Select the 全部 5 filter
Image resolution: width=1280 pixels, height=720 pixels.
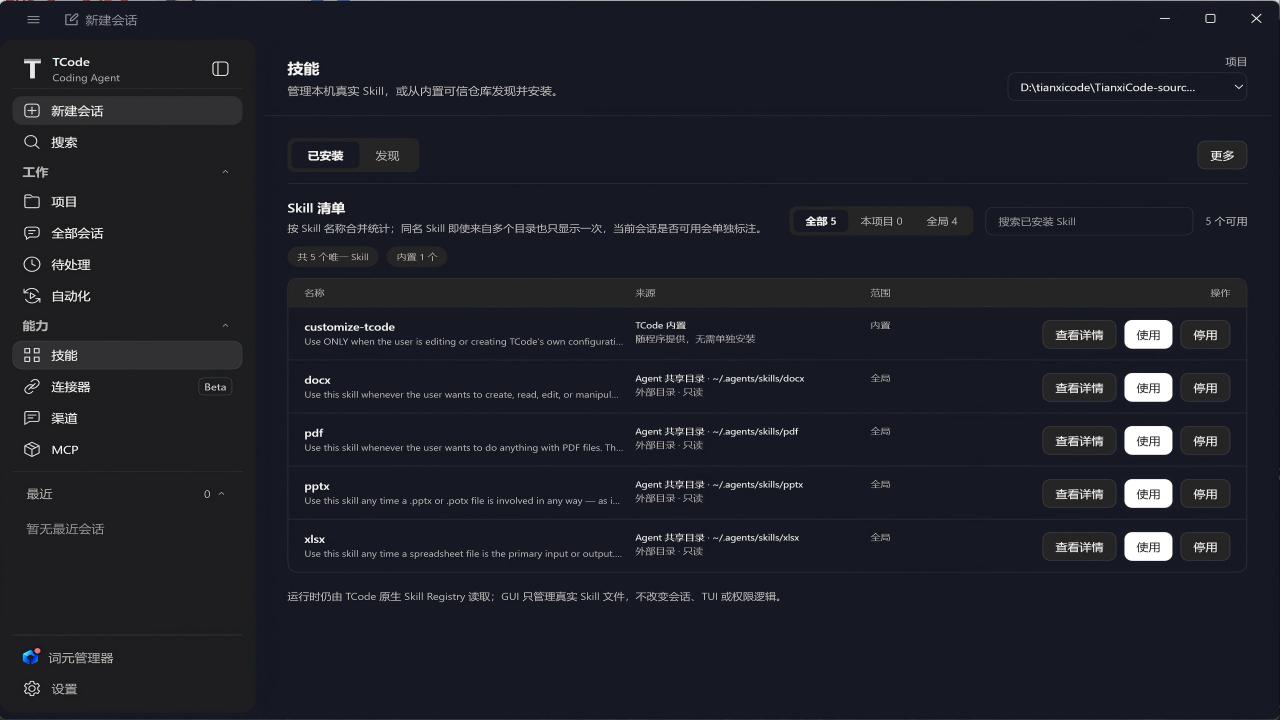[821, 221]
